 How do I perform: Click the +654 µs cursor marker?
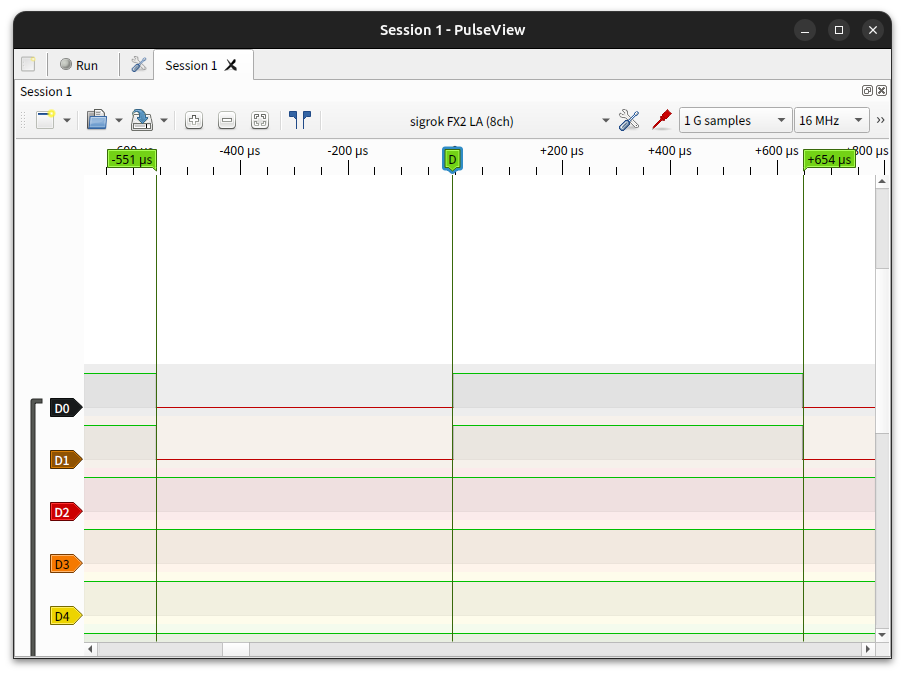tap(829, 159)
